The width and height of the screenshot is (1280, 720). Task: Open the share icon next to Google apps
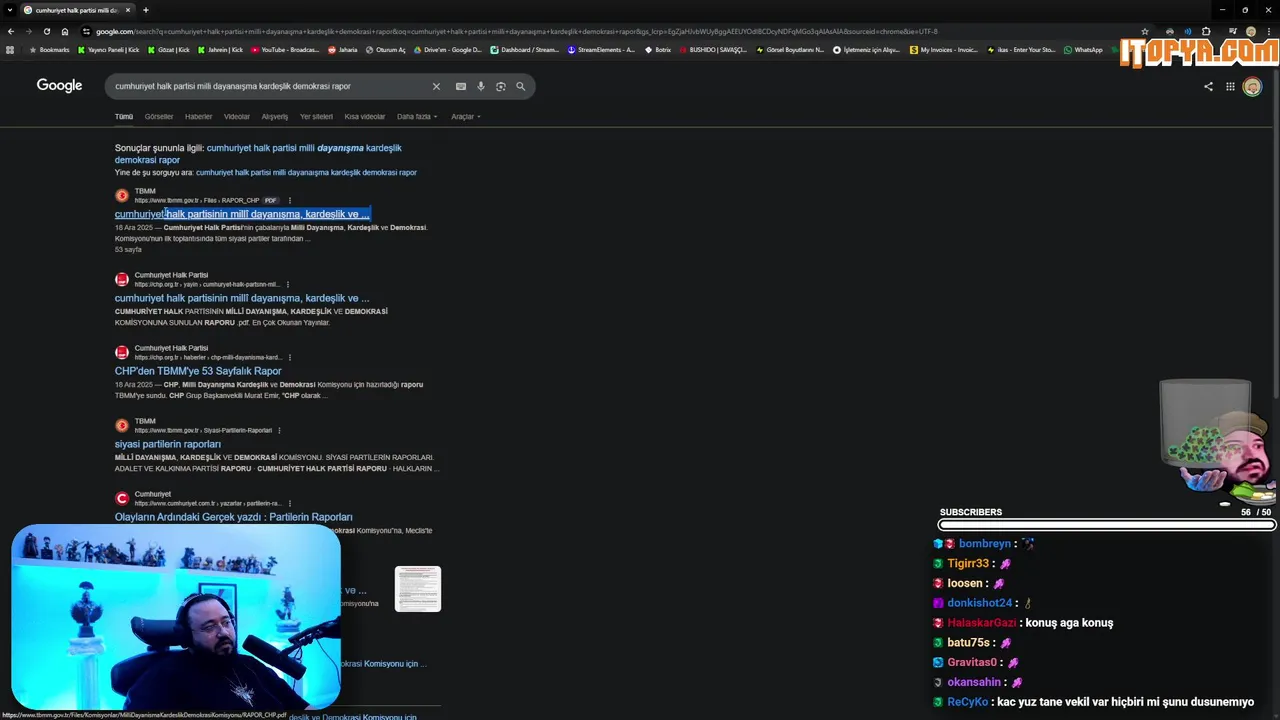[x=1208, y=86]
